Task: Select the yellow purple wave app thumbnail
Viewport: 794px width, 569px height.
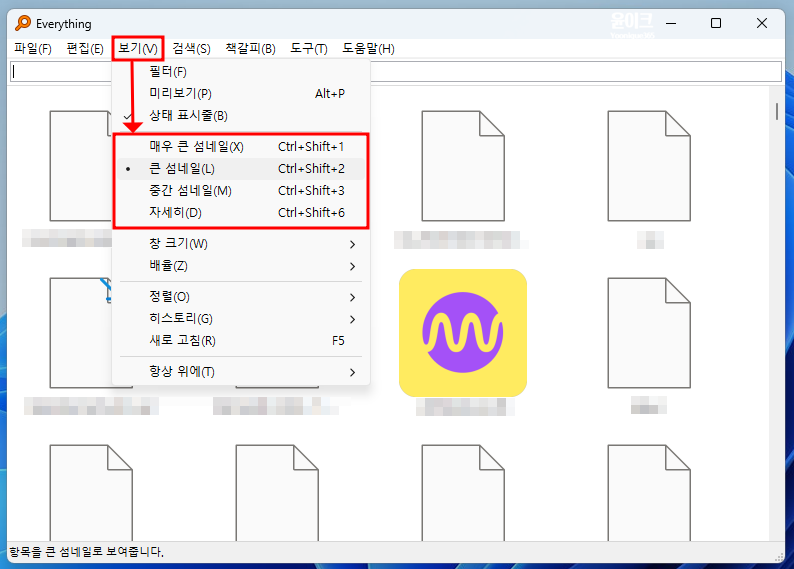Action: click(463, 333)
